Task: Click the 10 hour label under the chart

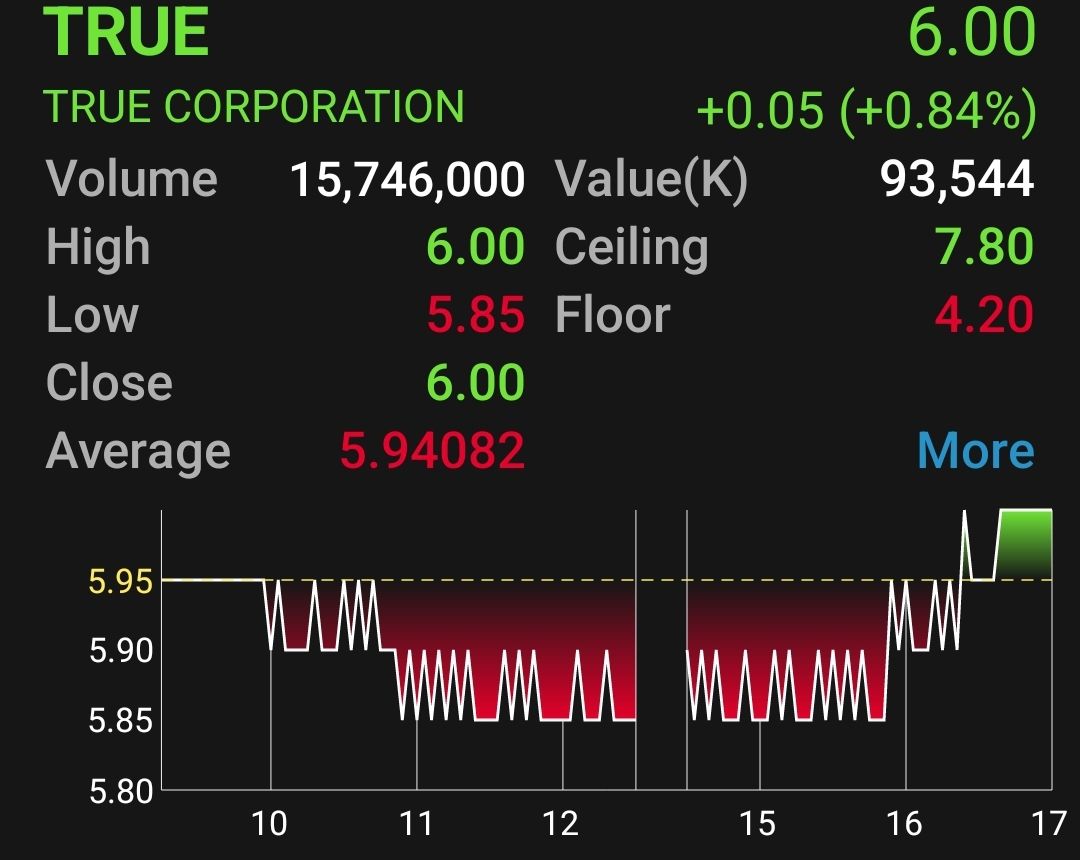Action: tap(269, 824)
